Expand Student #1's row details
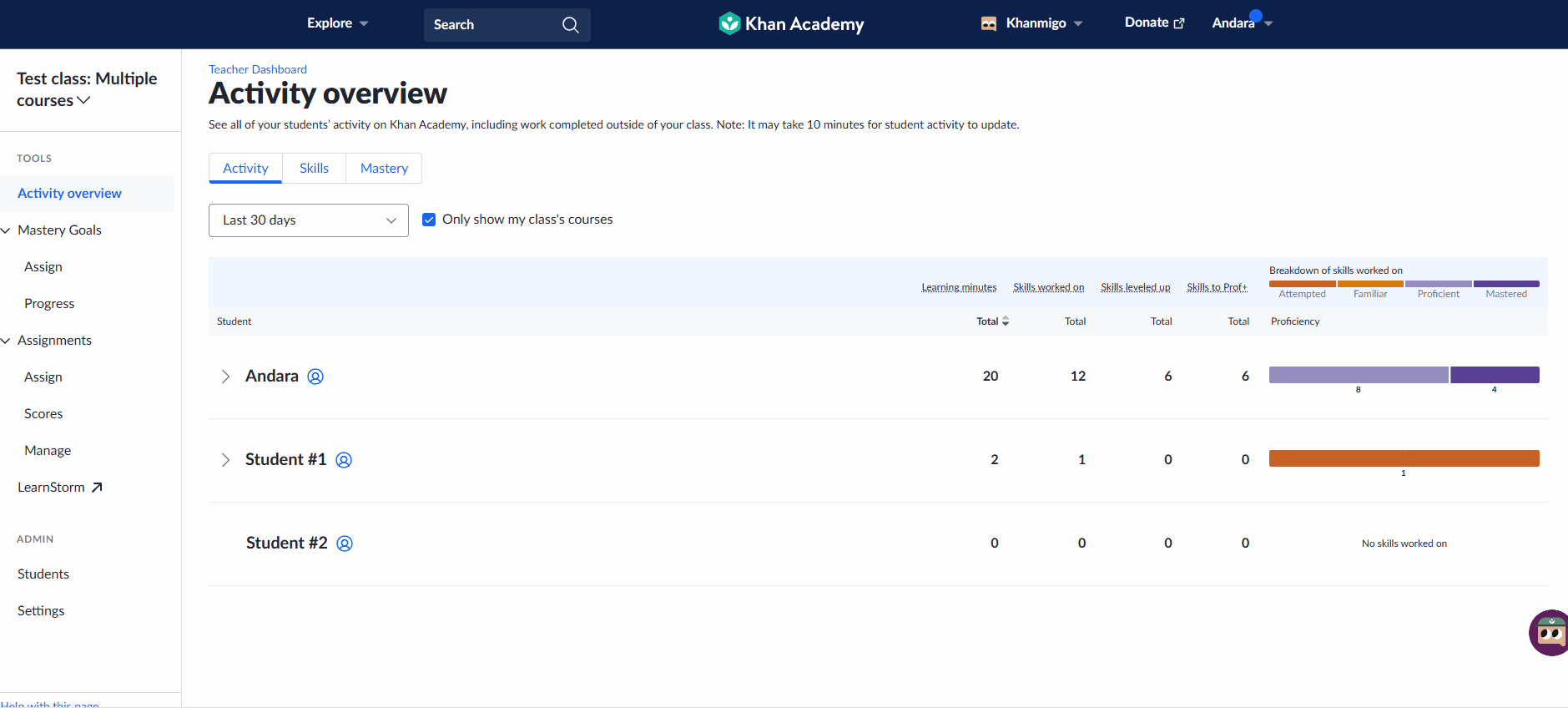 pos(225,460)
